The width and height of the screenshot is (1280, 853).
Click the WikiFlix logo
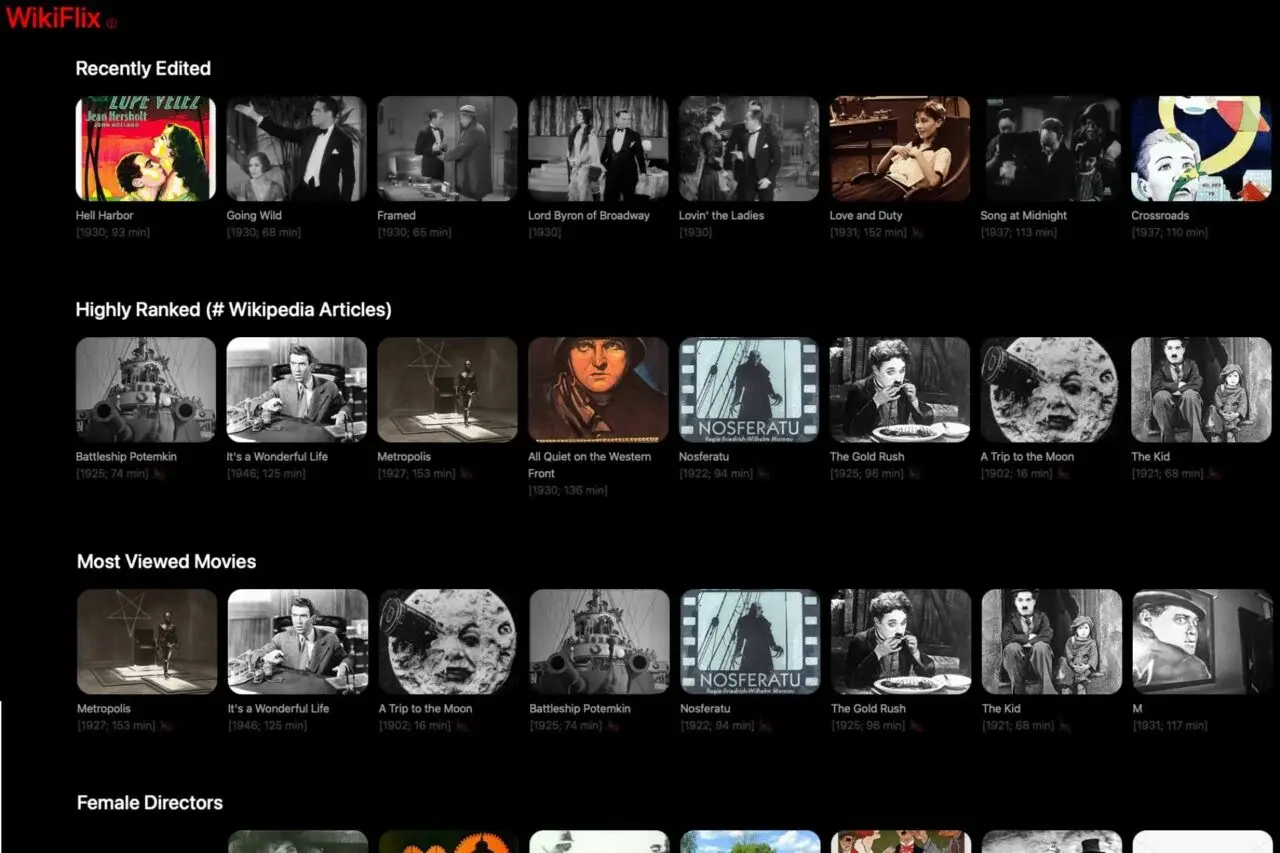pos(52,18)
